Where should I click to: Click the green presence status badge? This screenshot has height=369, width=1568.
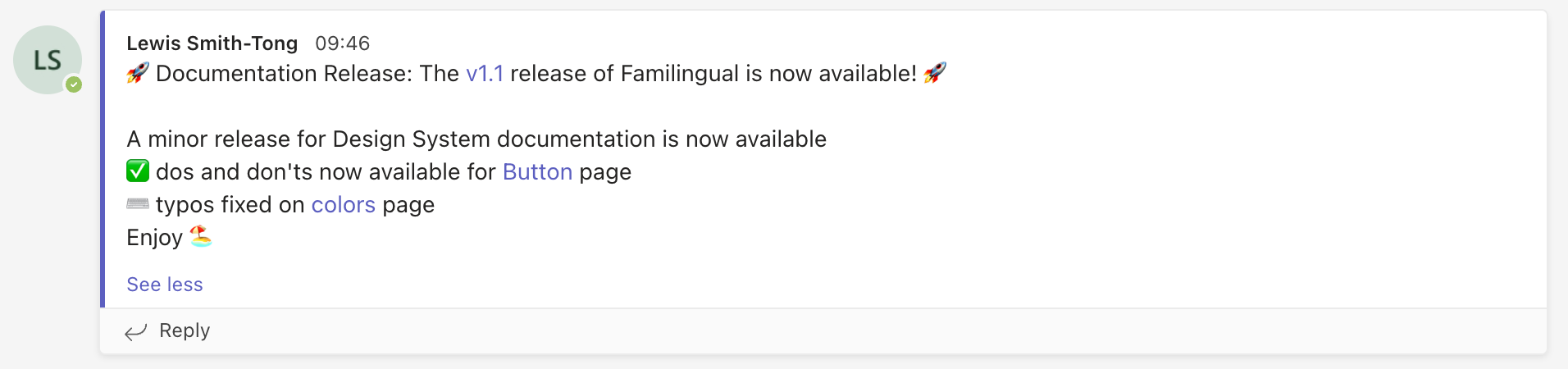click(74, 84)
